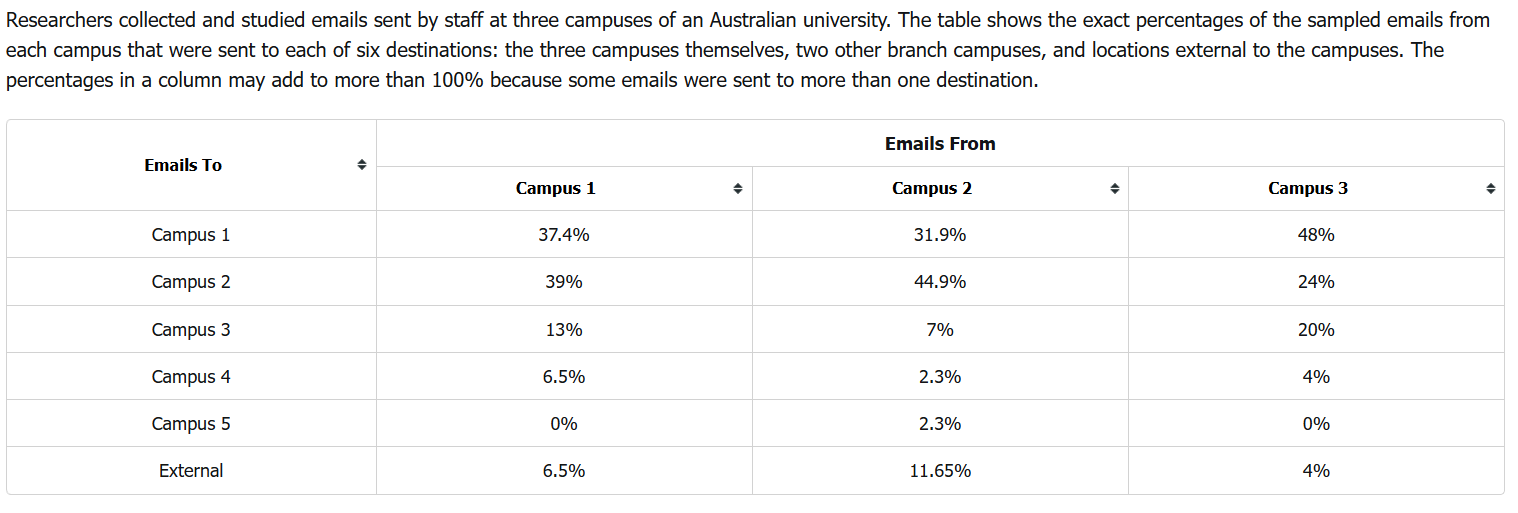This screenshot has width=1518, height=513.
Task: Click the 37.4% table cell
Action: [564, 235]
